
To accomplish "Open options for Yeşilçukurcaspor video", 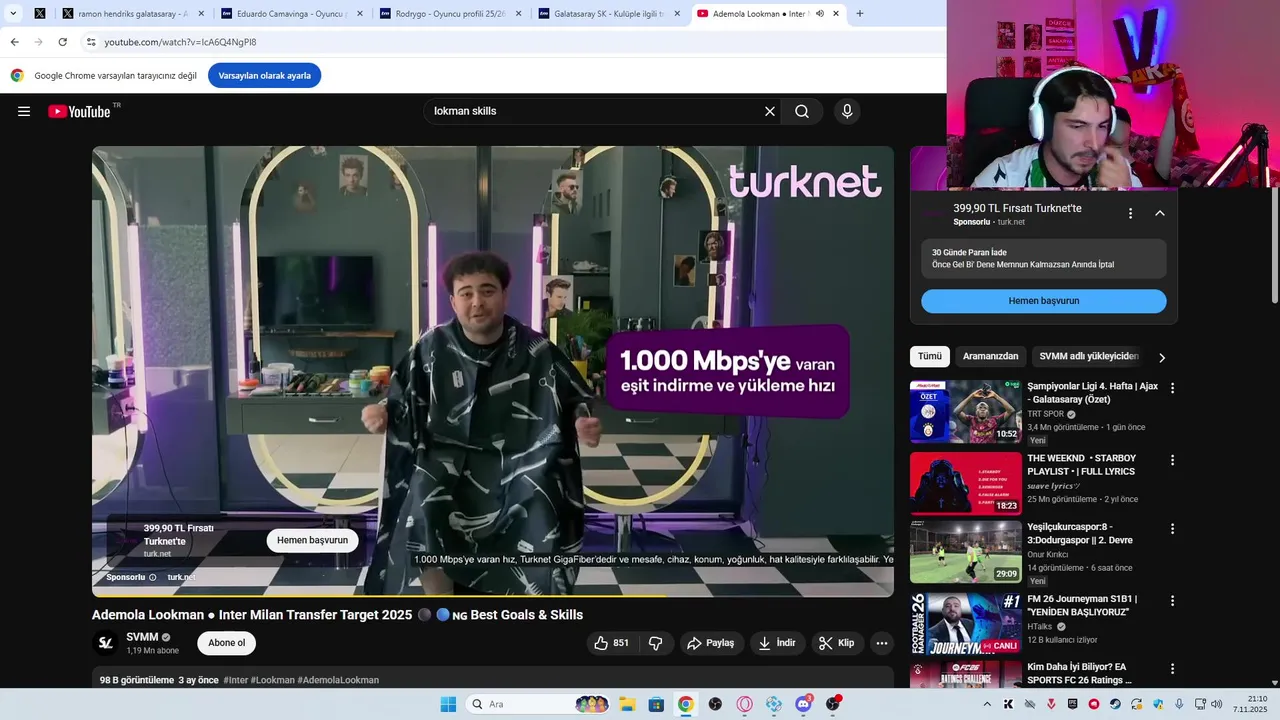I will point(1173,528).
